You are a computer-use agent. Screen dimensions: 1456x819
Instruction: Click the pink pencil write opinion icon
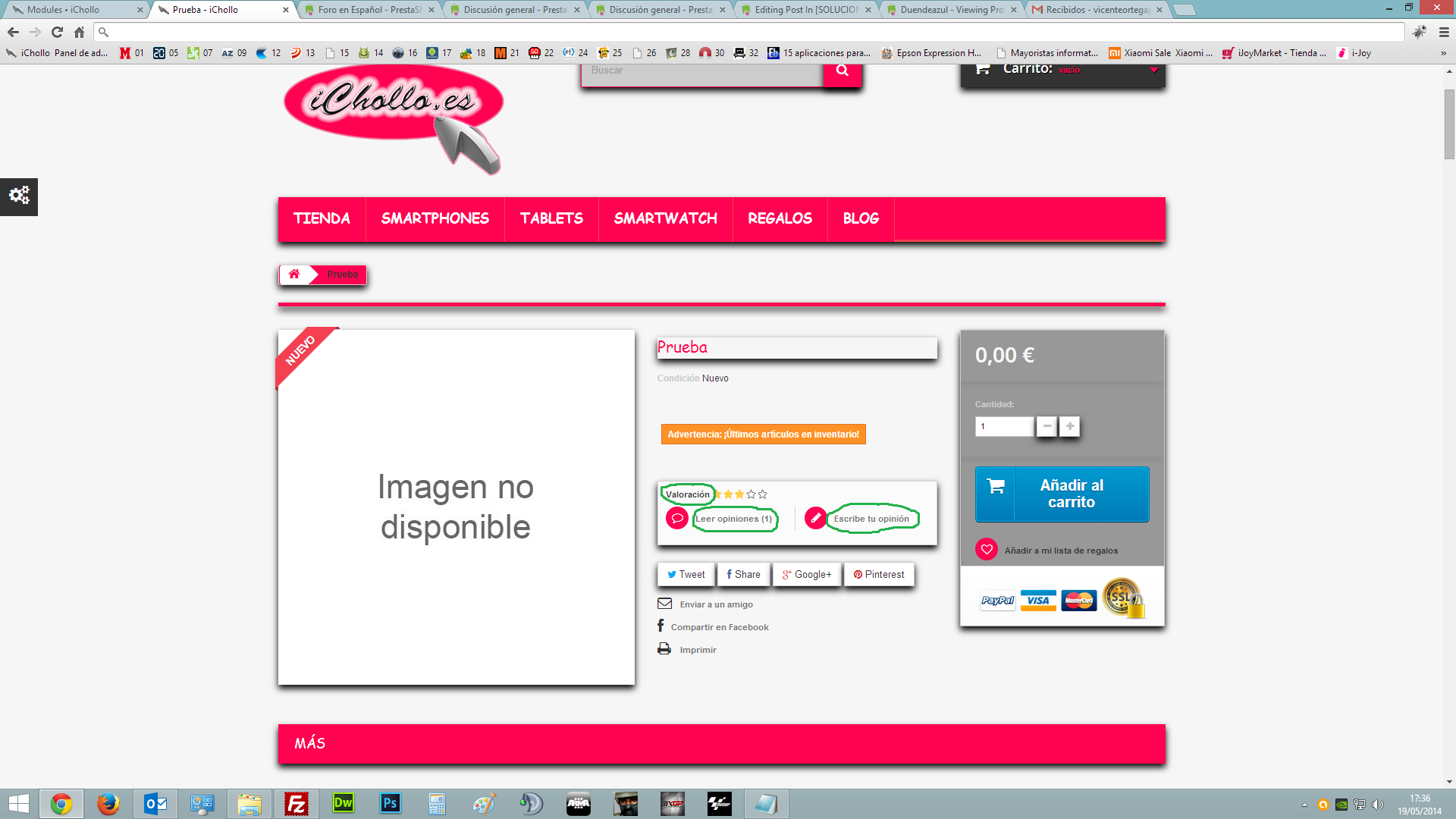pyautogui.click(x=815, y=519)
